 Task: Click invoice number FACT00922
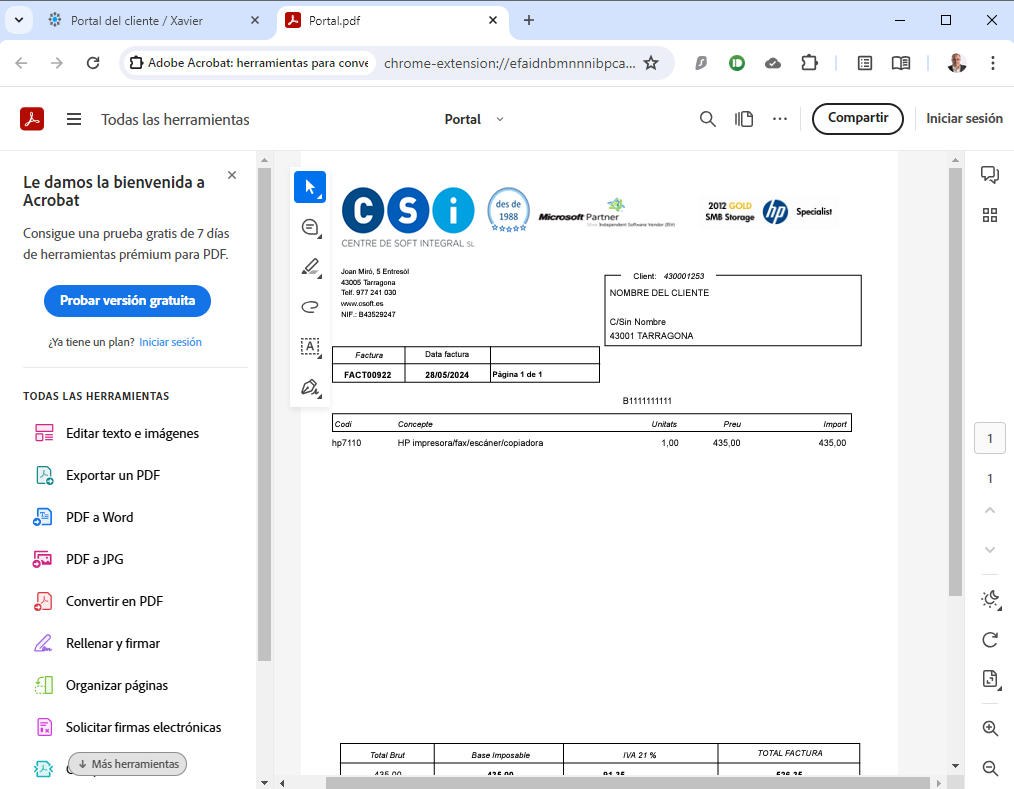coord(367,374)
